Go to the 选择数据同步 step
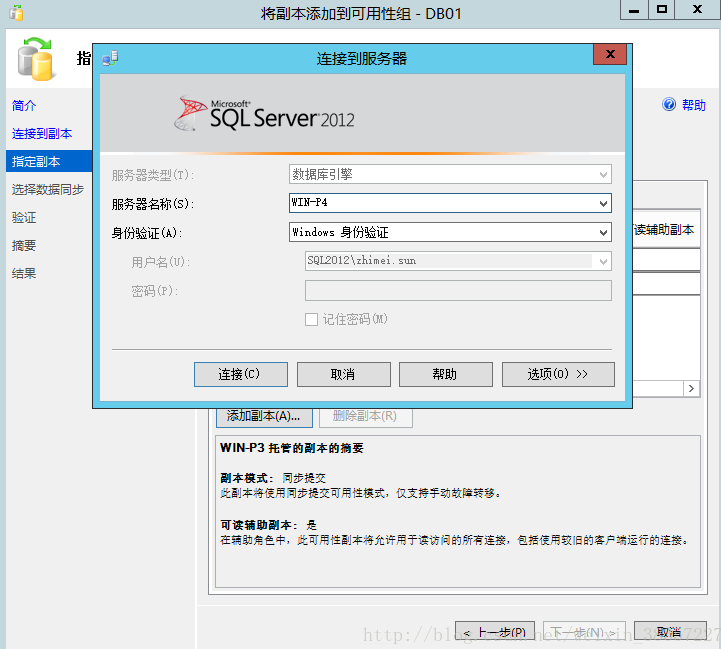 (x=48, y=190)
